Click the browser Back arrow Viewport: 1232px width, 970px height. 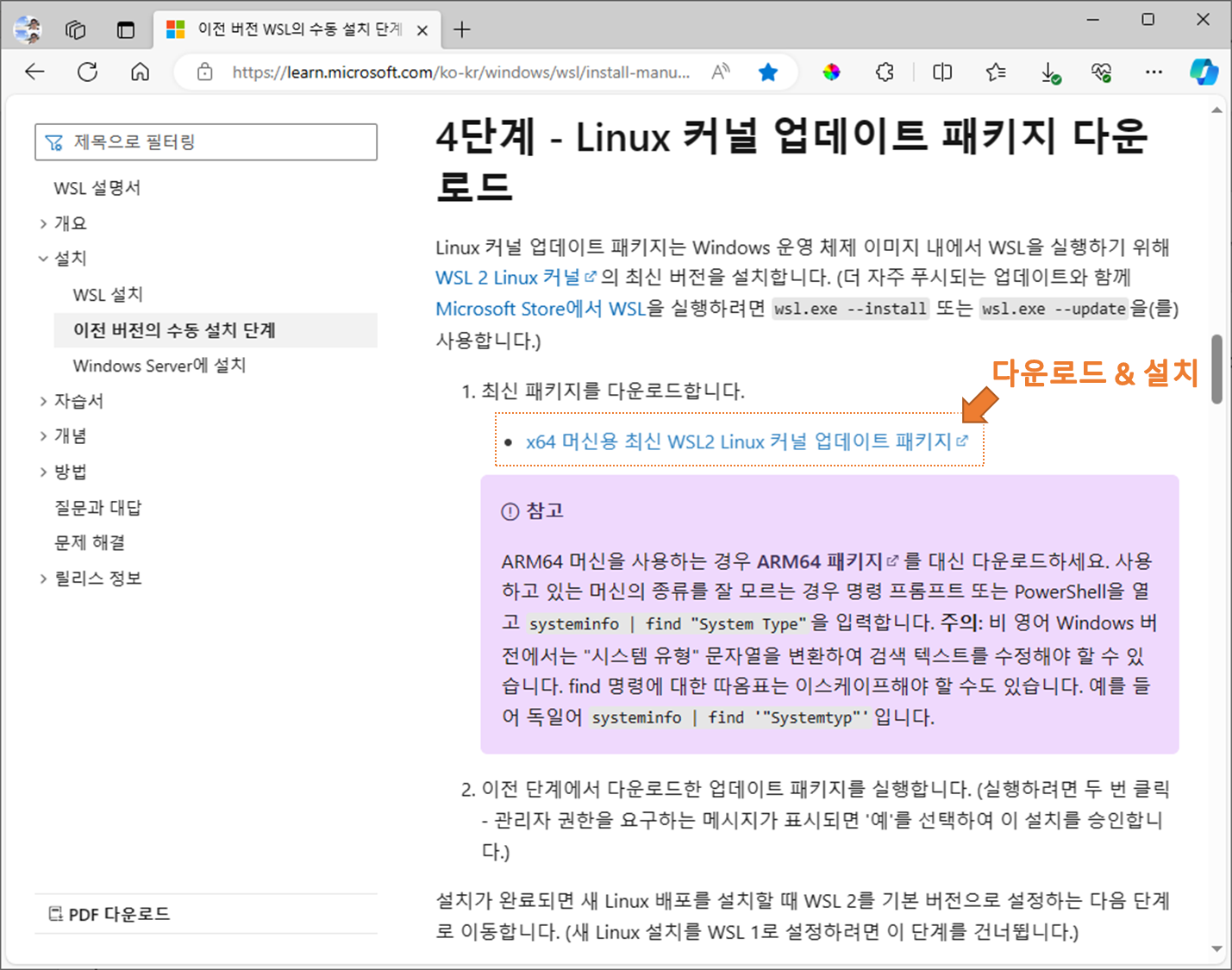[x=34, y=72]
